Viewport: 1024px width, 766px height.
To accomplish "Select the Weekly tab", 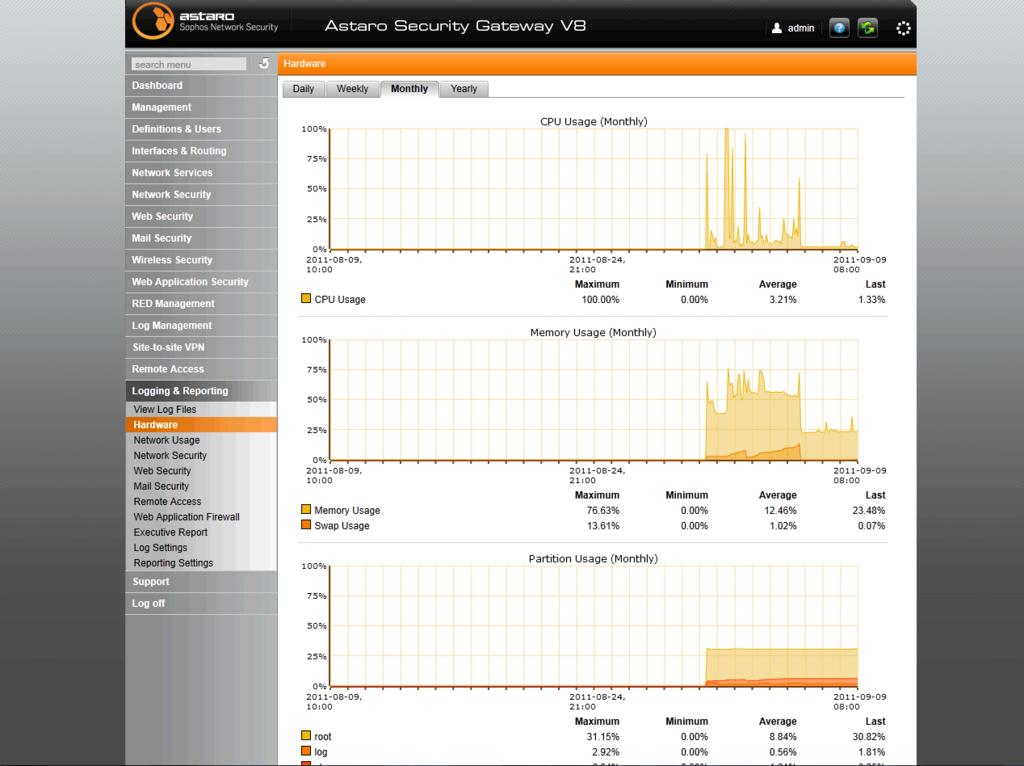I will tap(352, 89).
